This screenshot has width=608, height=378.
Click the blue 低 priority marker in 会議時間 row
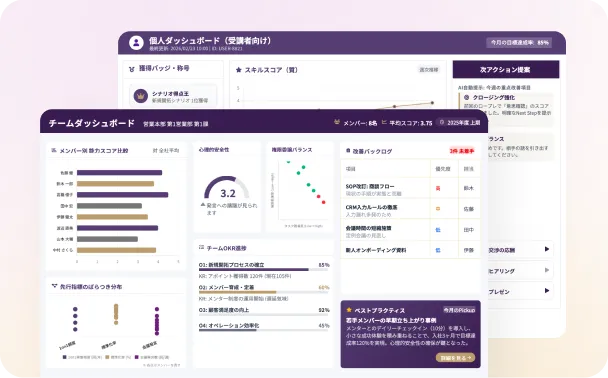point(438,230)
